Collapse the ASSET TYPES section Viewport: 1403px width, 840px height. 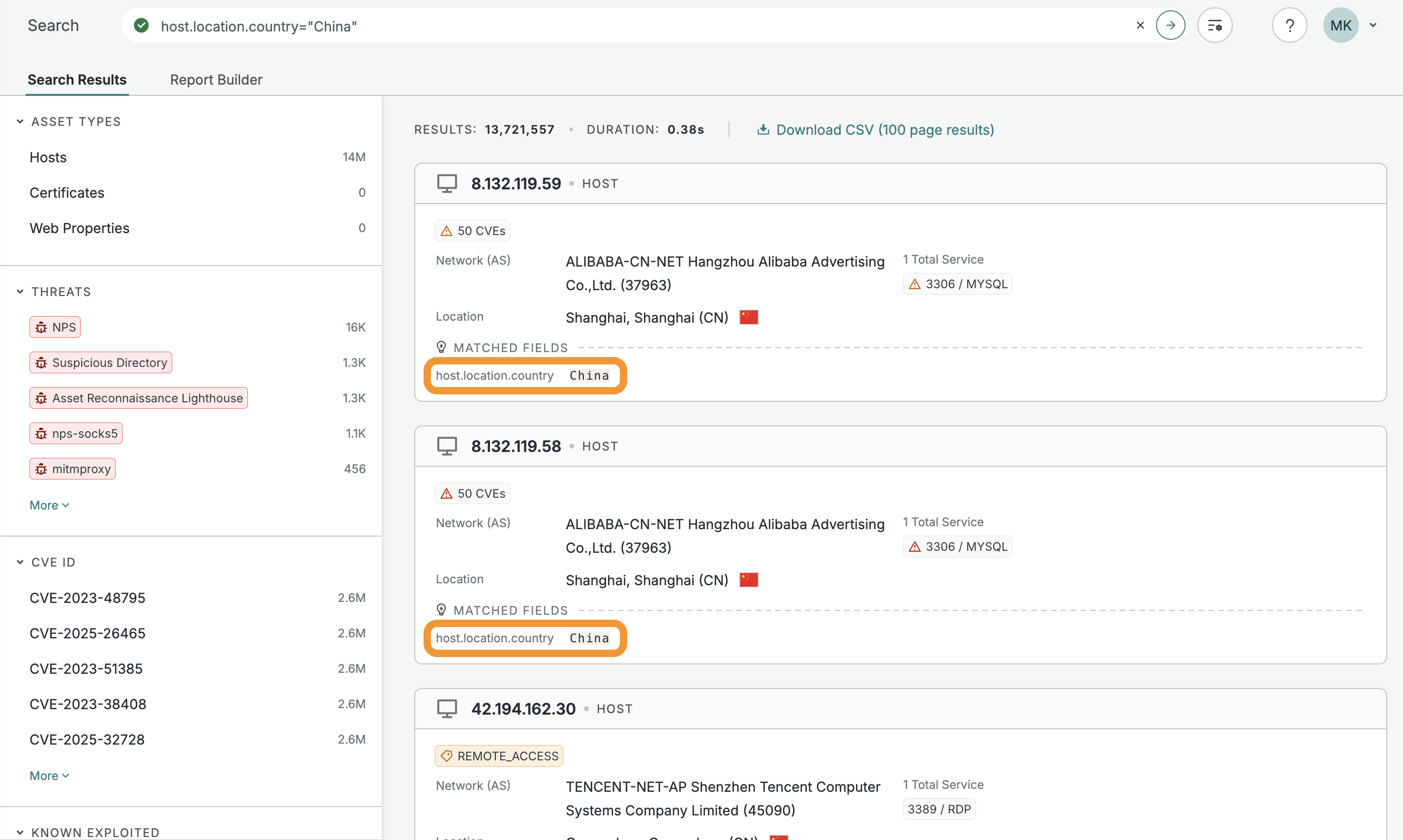(20, 121)
